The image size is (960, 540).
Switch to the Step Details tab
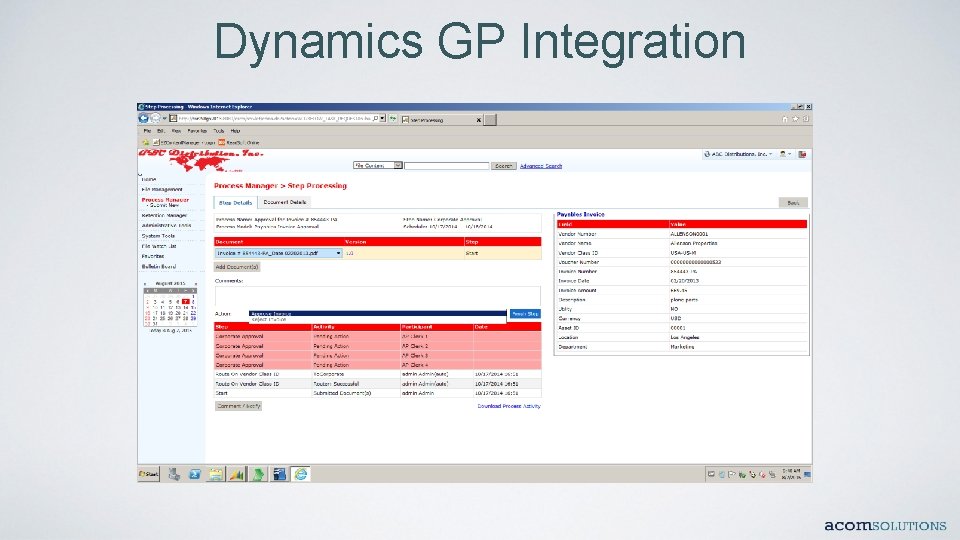click(235, 203)
